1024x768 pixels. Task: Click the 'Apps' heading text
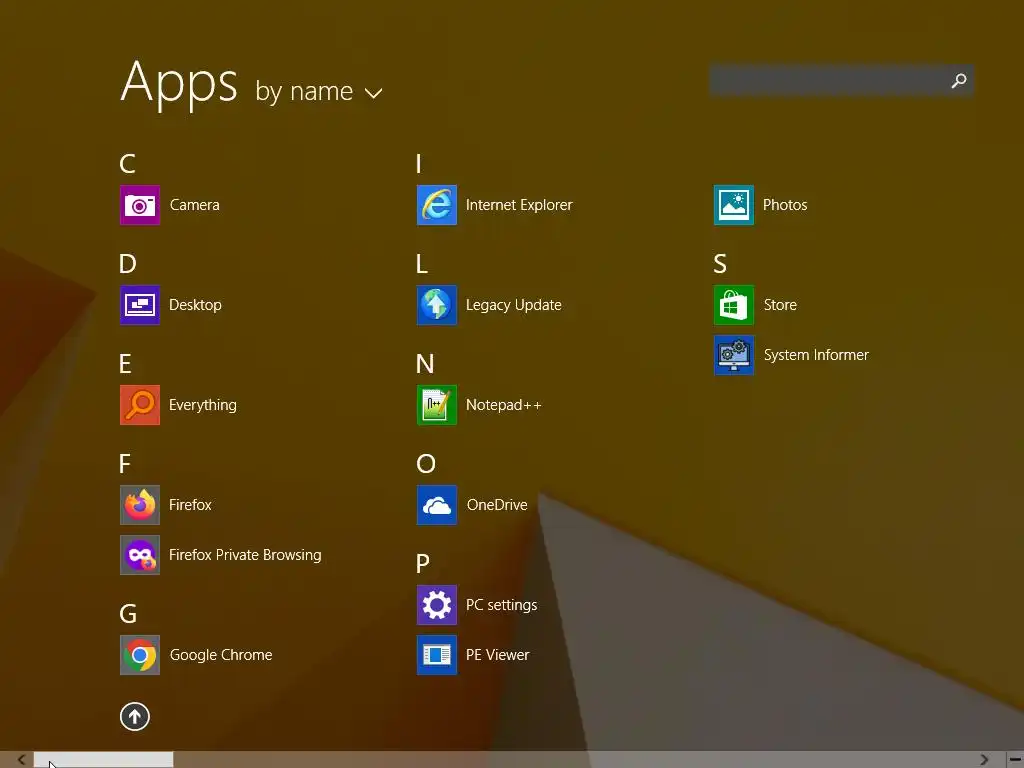(179, 84)
